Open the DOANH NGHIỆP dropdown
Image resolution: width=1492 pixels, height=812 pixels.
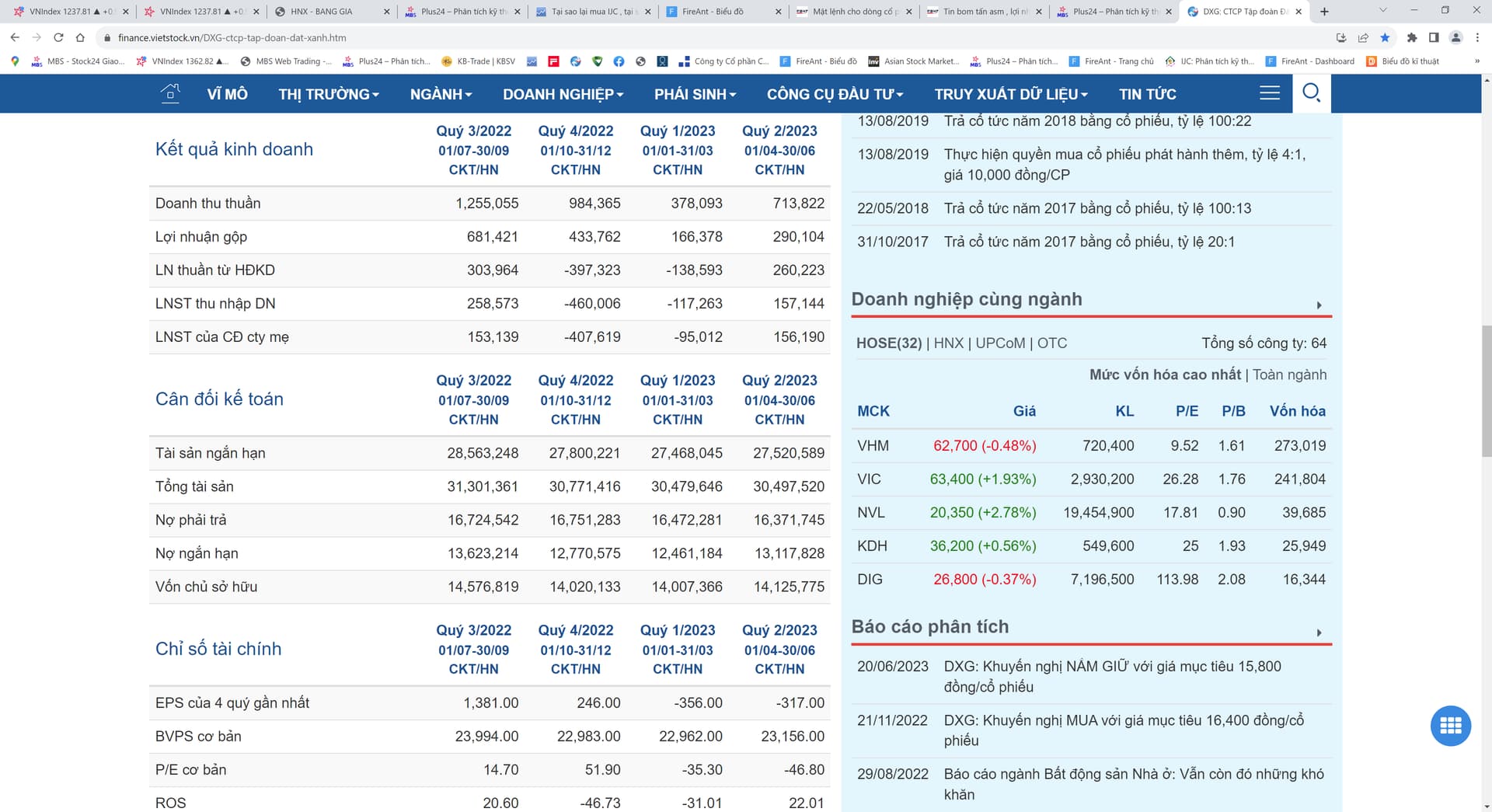point(563,94)
